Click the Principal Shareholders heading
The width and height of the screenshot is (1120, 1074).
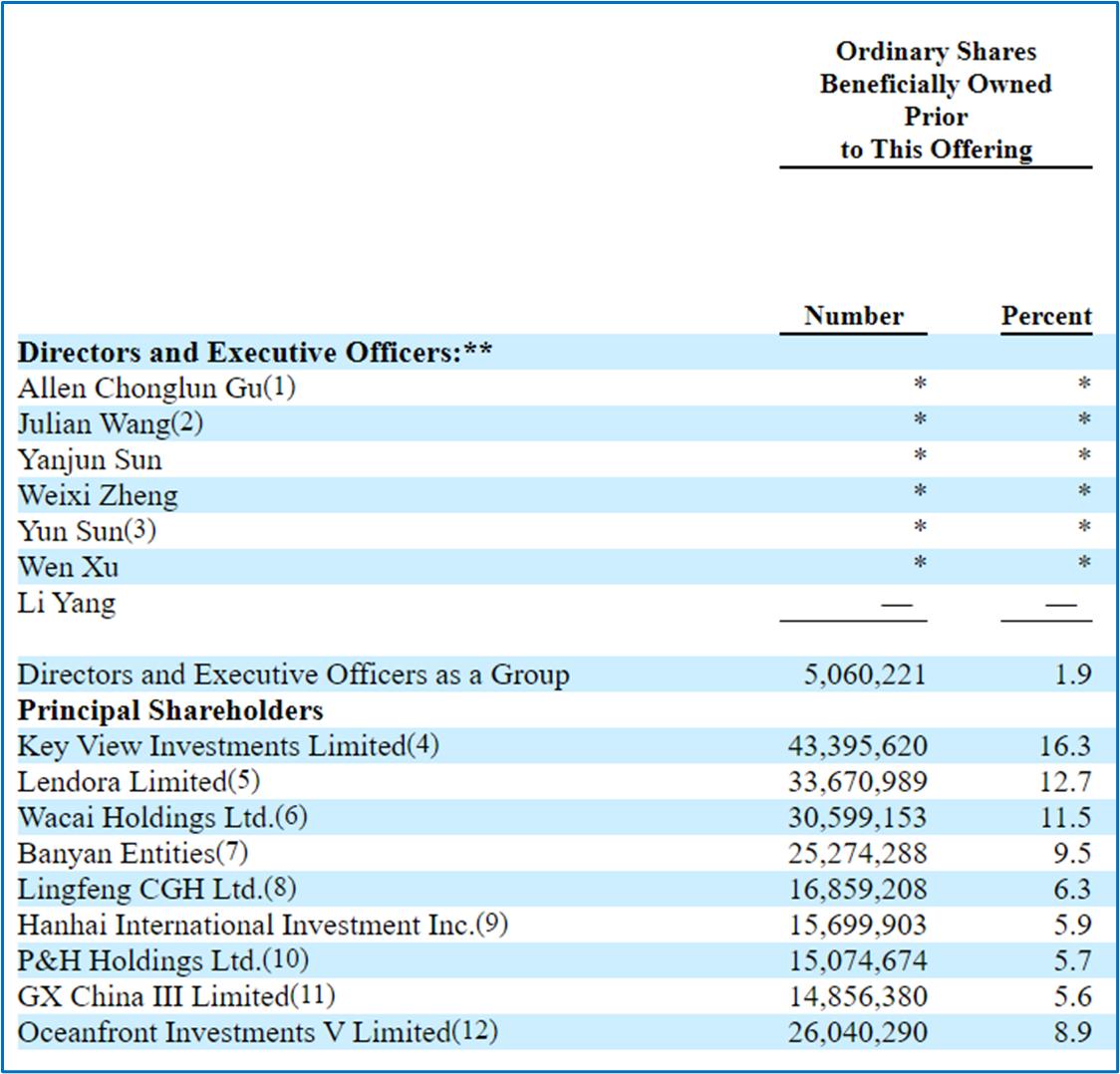click(170, 711)
